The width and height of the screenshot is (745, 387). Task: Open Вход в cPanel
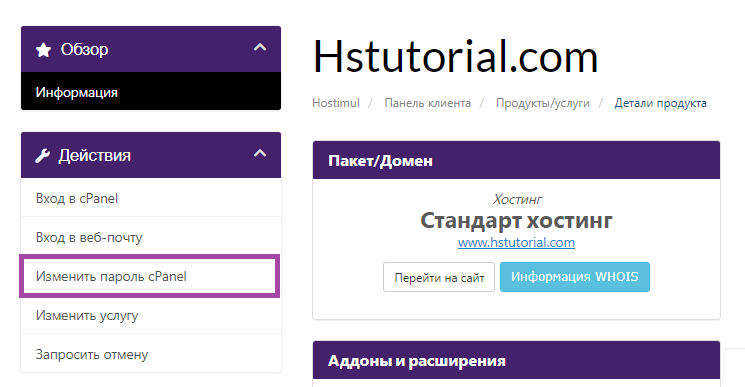click(151, 198)
